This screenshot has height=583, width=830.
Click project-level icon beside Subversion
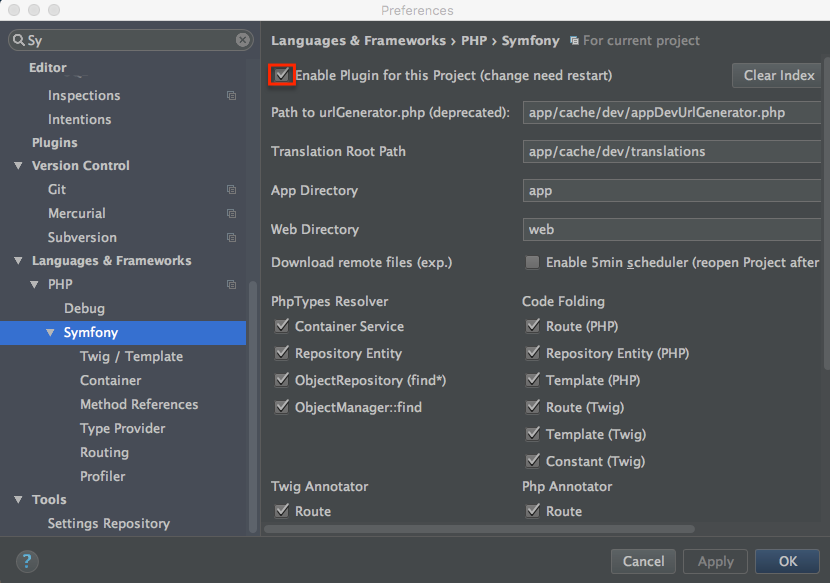231,237
